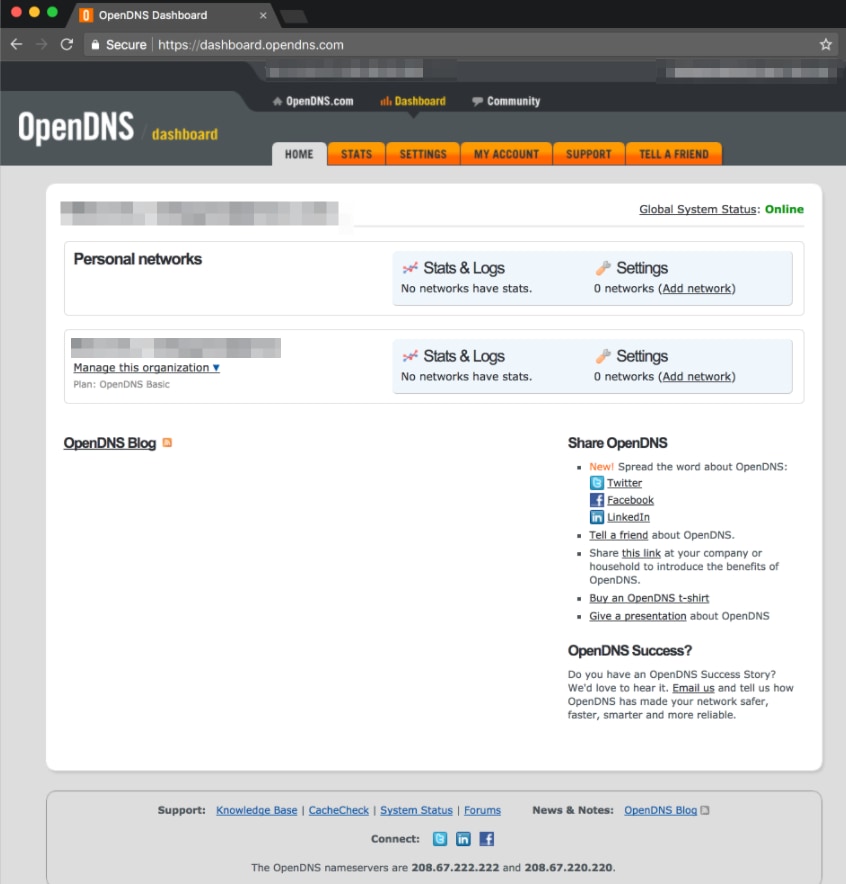
Task: Click Personal networks Settings wrench icon
Action: click(x=603, y=268)
